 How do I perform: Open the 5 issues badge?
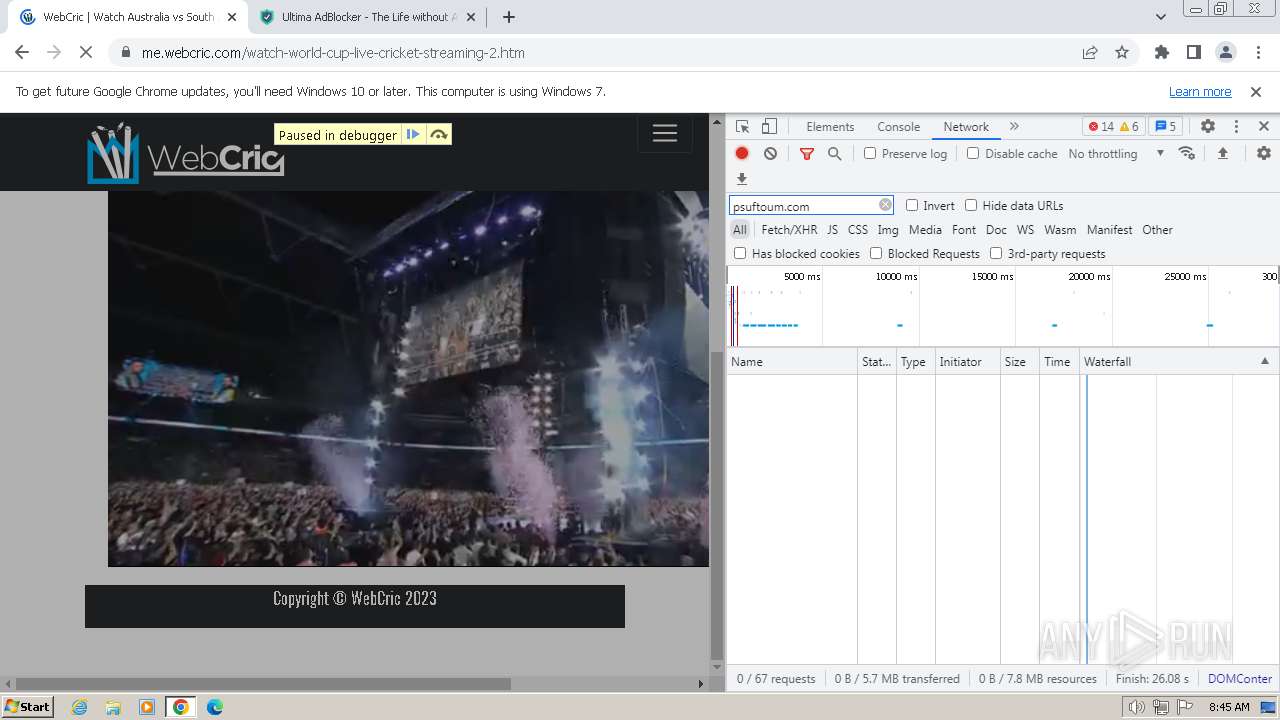click(1165, 127)
